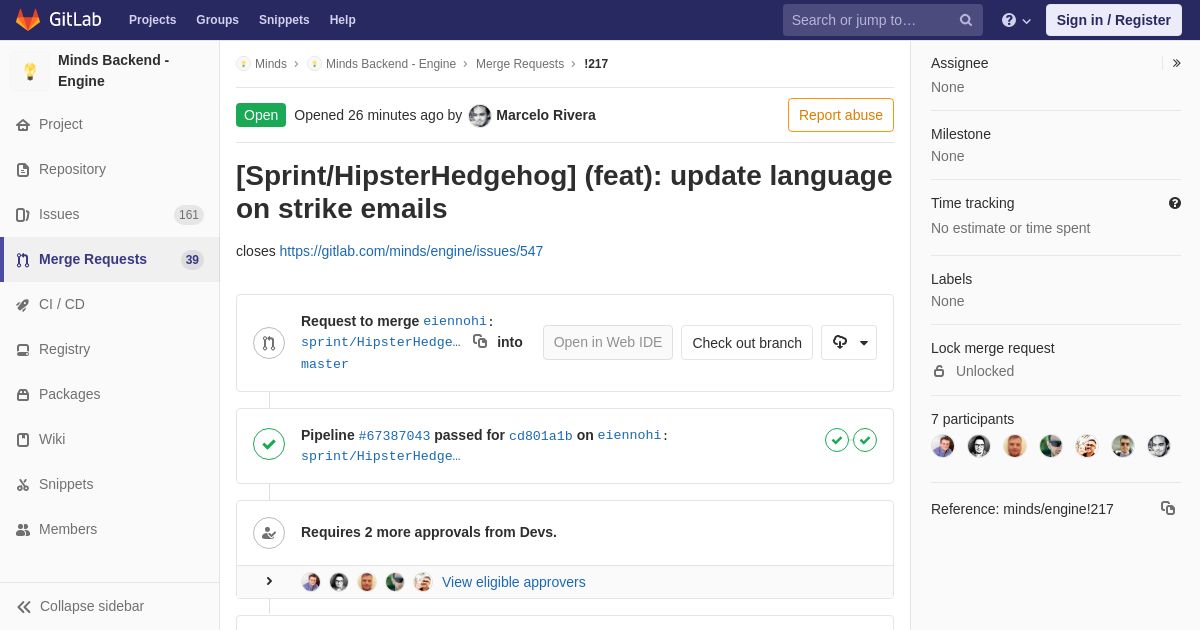Copy the source branch name
The height and width of the screenshot is (630, 1200).
coord(480,341)
